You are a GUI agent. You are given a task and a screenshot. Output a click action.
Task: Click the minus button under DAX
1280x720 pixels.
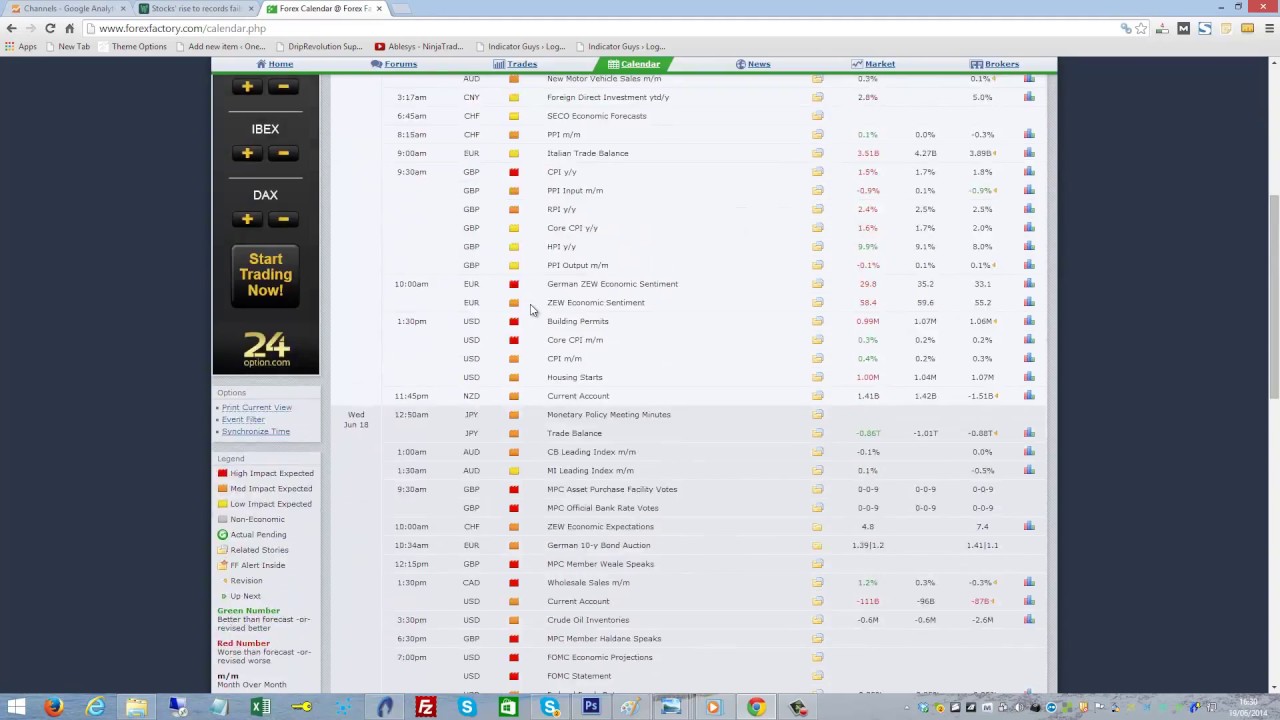283,219
